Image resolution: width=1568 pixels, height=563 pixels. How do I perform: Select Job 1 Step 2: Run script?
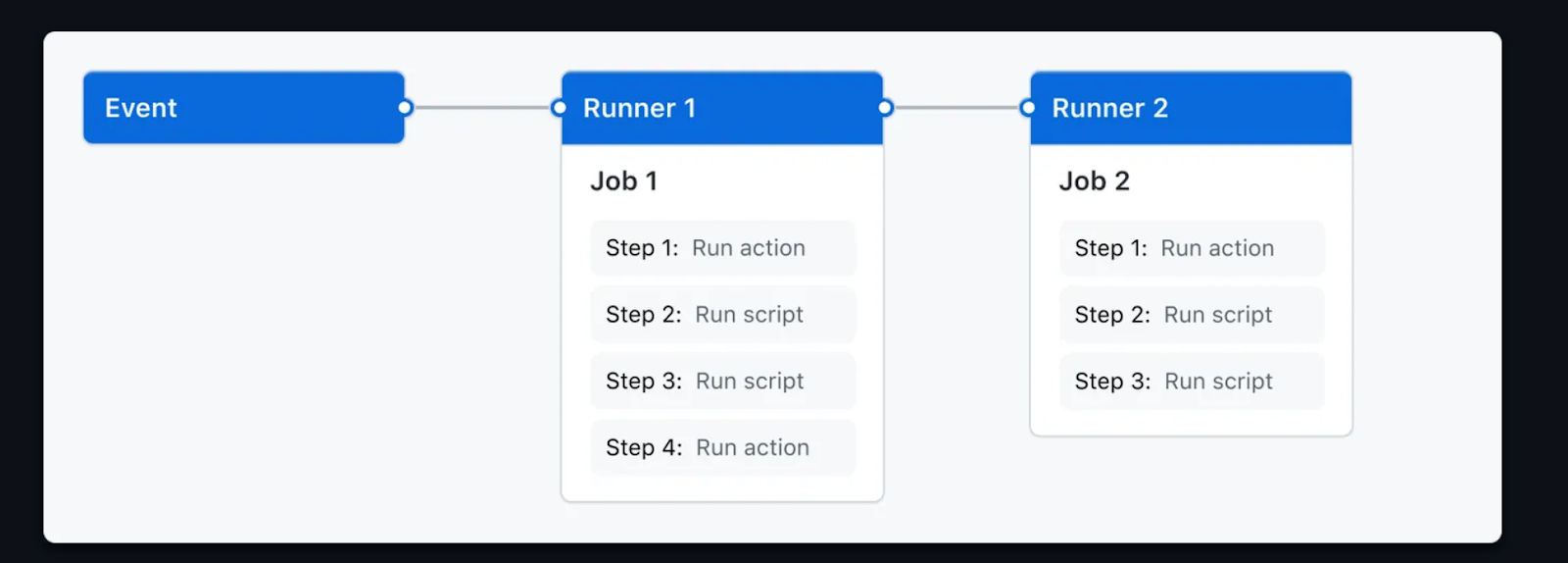(722, 315)
